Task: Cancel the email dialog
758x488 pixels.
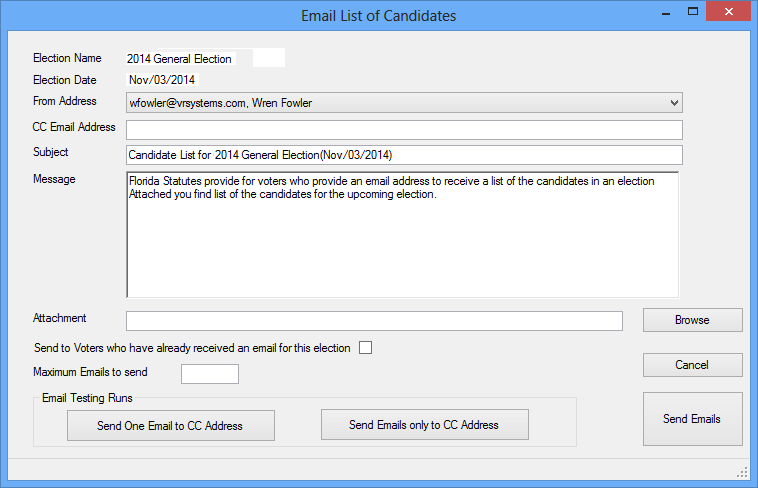Action: coord(692,365)
